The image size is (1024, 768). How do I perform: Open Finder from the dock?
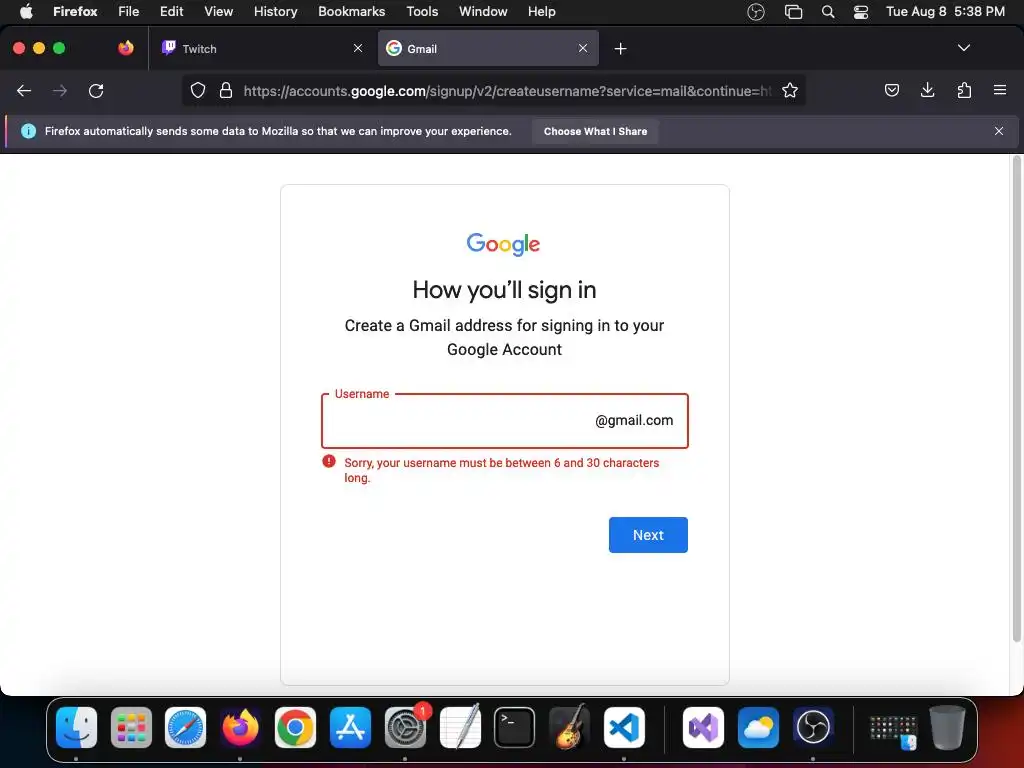tap(76, 727)
